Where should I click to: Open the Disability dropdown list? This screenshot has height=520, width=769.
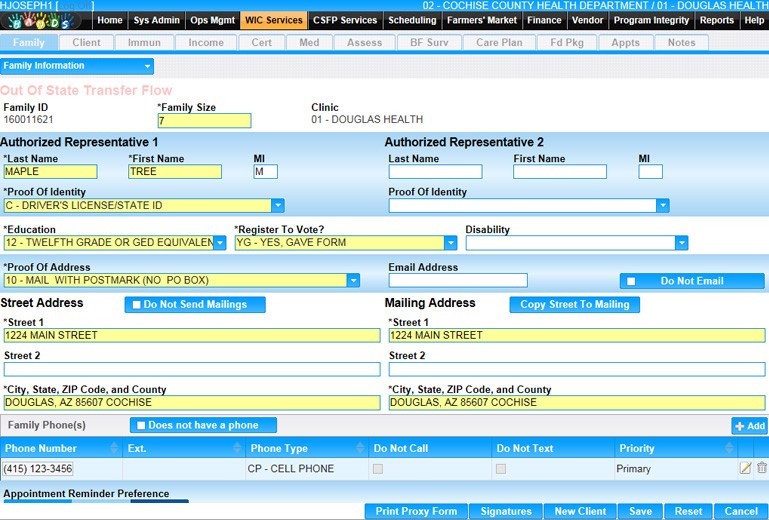(681, 243)
